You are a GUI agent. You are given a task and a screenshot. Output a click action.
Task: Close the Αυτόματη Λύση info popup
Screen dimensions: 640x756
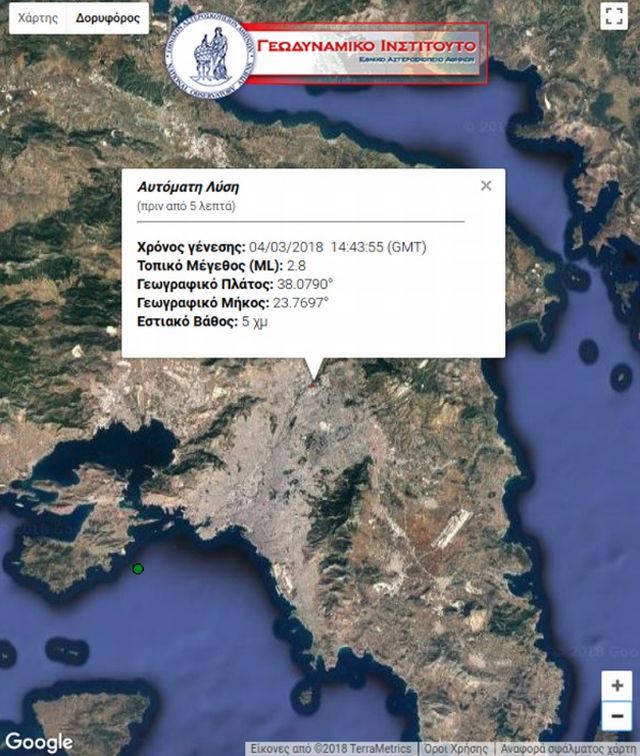[x=486, y=185]
